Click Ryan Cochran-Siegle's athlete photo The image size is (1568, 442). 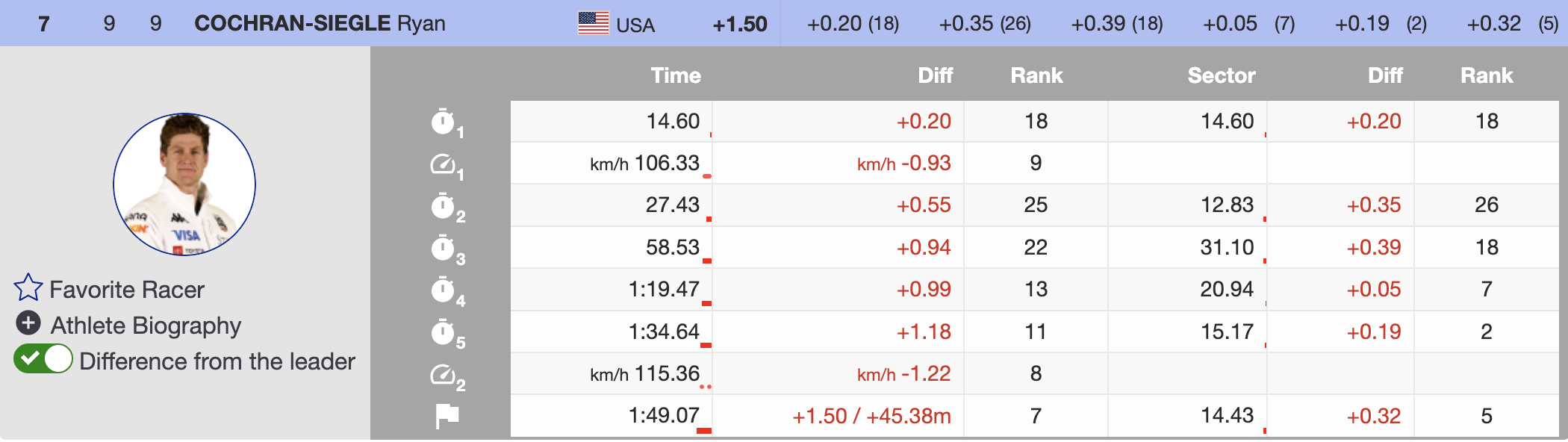coord(184,184)
